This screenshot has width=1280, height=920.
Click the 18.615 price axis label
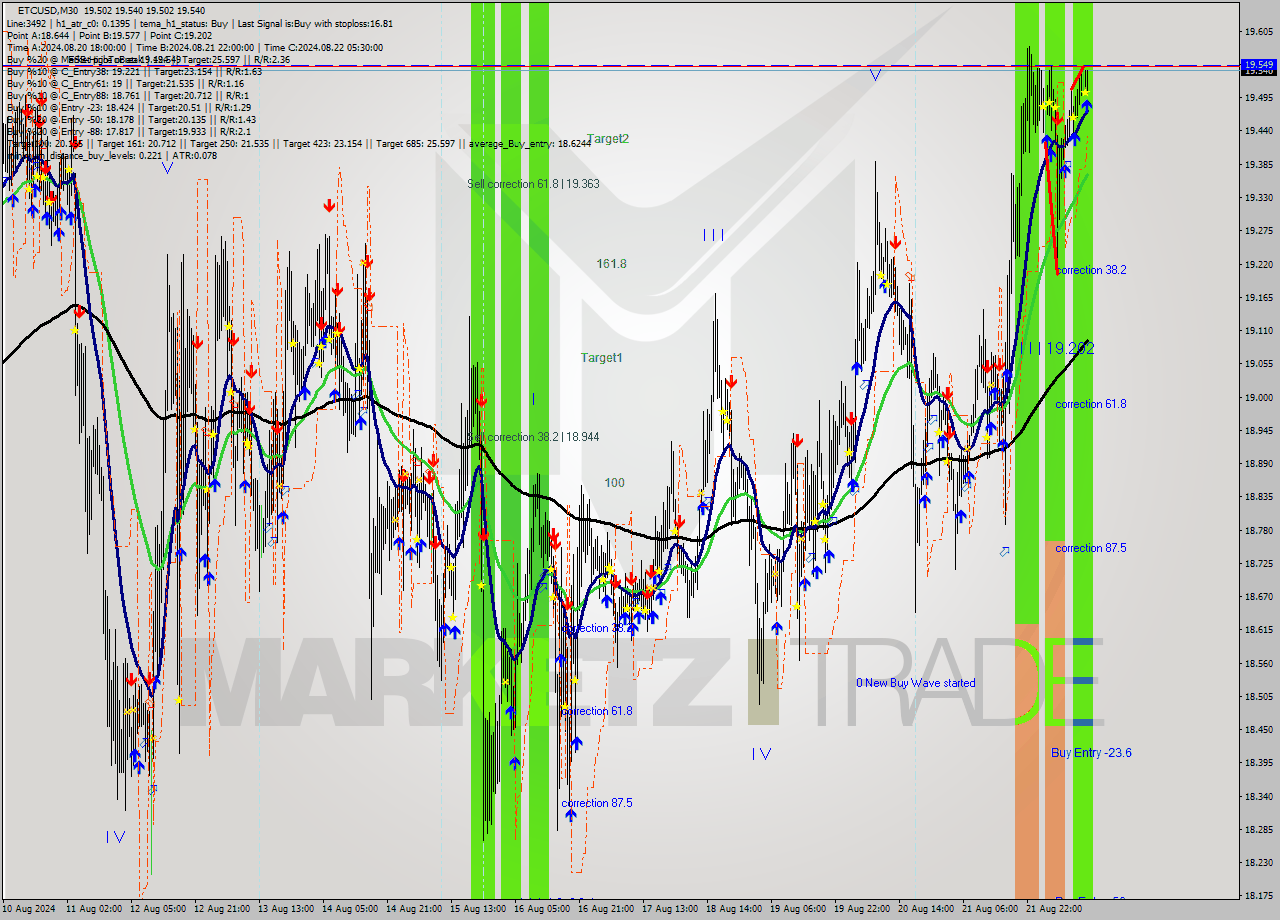(1258, 630)
